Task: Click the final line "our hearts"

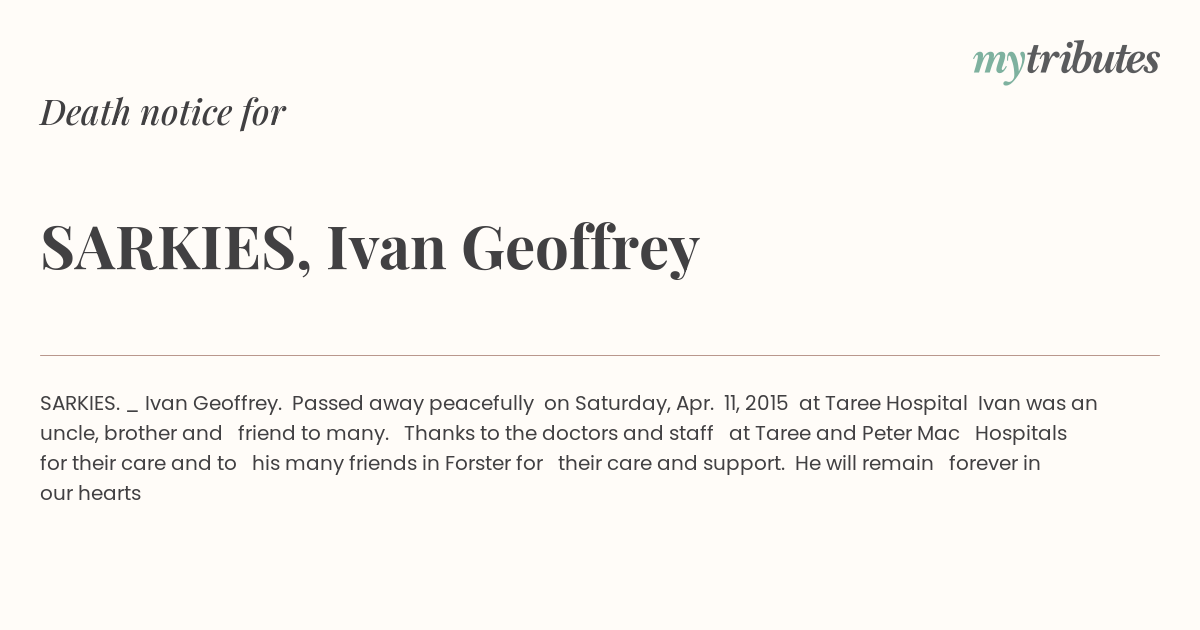Action: (90, 493)
